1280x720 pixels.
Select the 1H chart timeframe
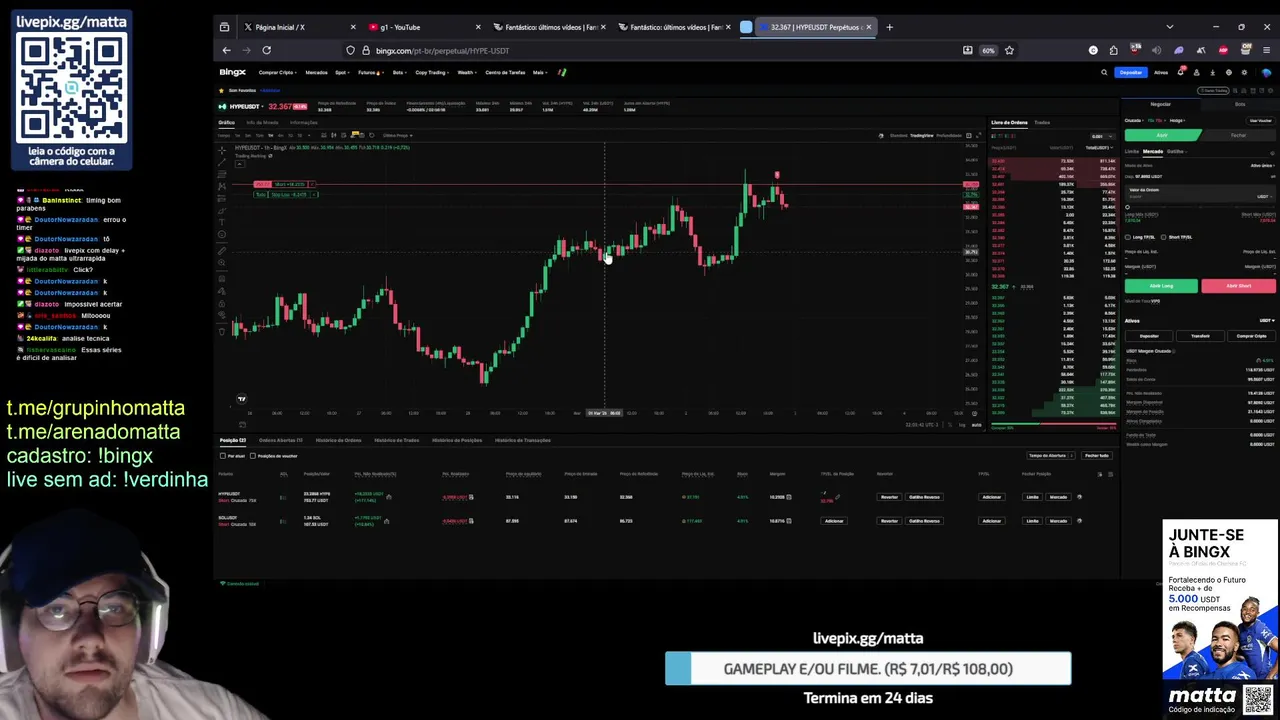[x=271, y=135]
